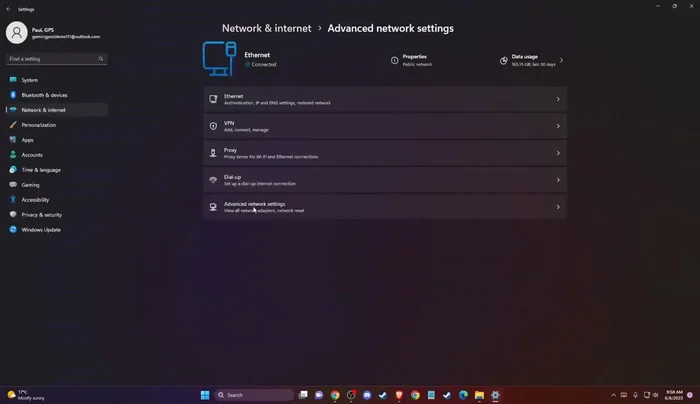Viewport: 700px width, 404px height.
Task: Open the taskbar clock and date
Action: 674,395
